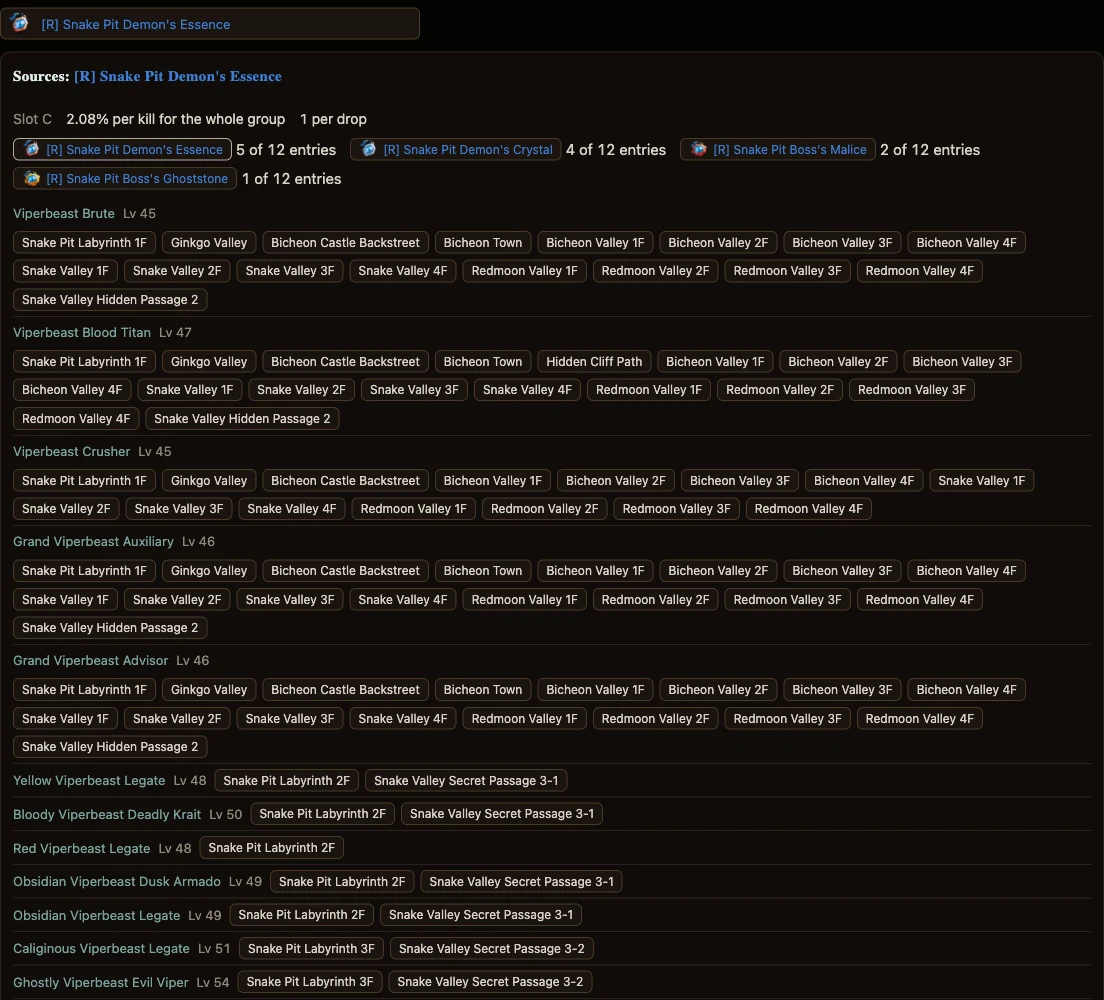Click Snake Pit Labyrinth 1F under Viperbeast Brute

pos(84,242)
